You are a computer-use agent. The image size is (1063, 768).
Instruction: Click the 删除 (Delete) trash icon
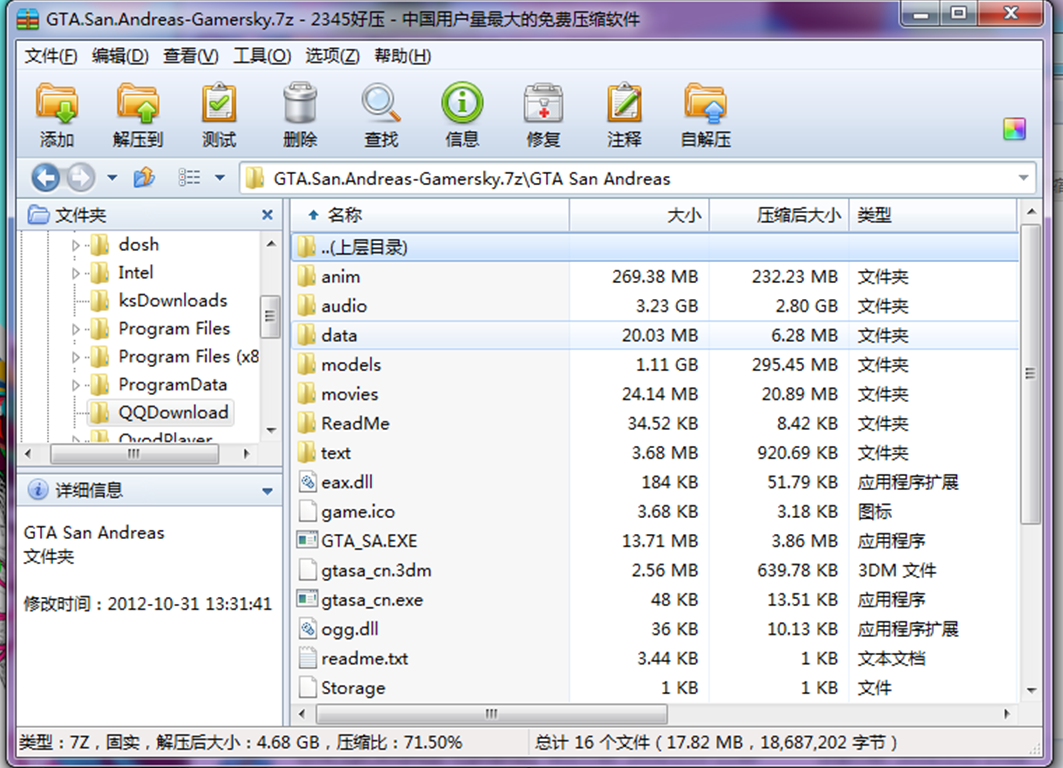point(300,114)
